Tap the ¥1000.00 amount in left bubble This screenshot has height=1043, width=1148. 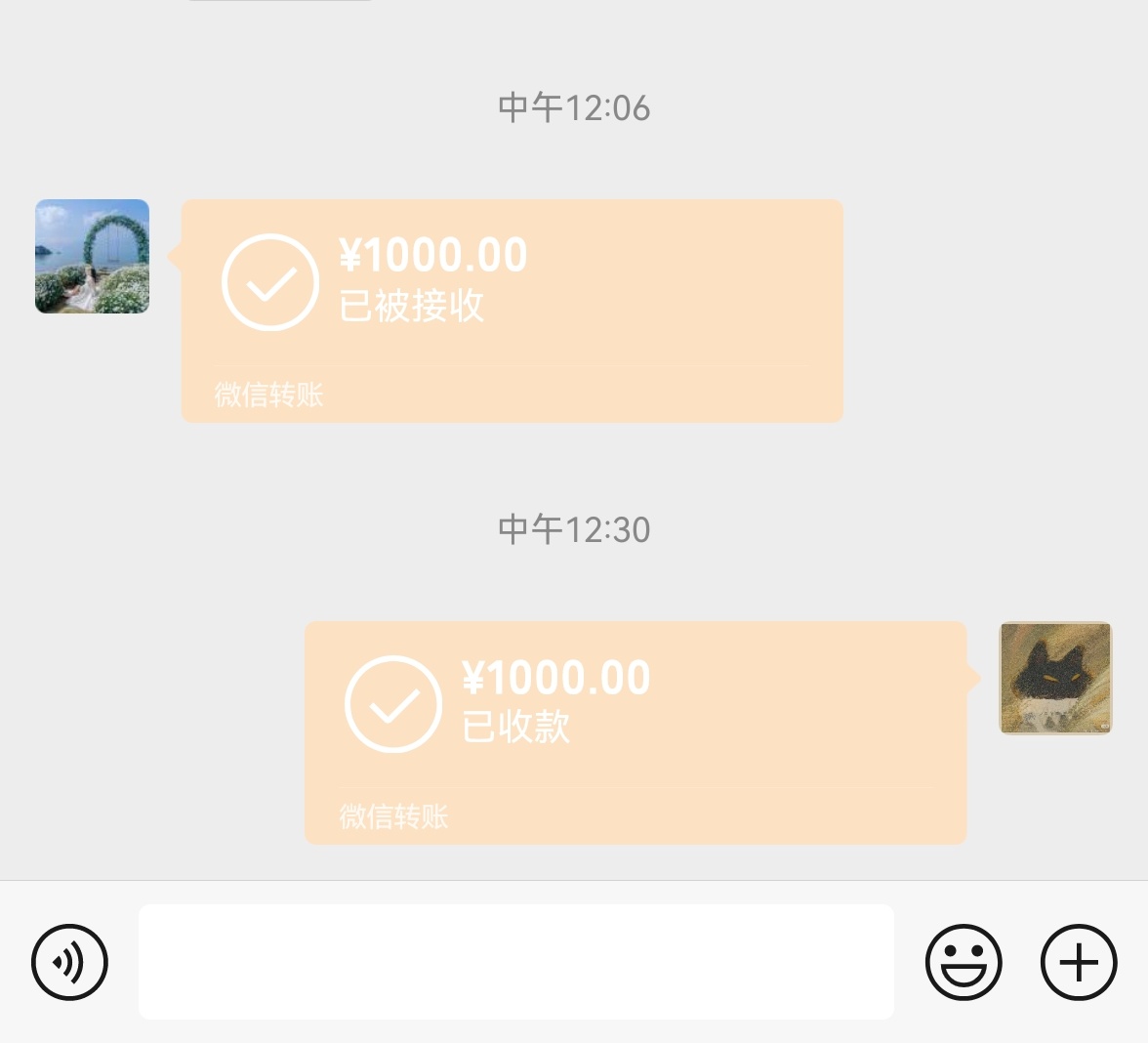[x=433, y=255]
